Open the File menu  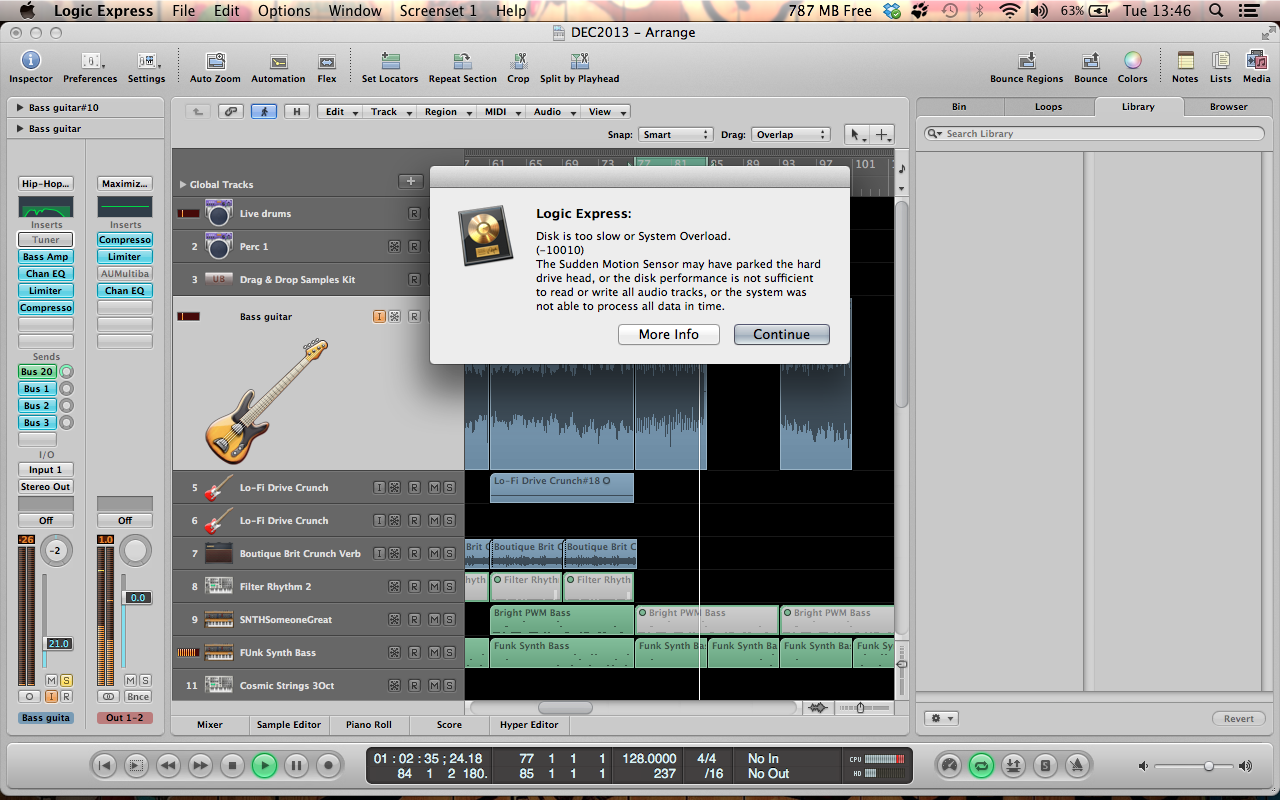coord(184,11)
